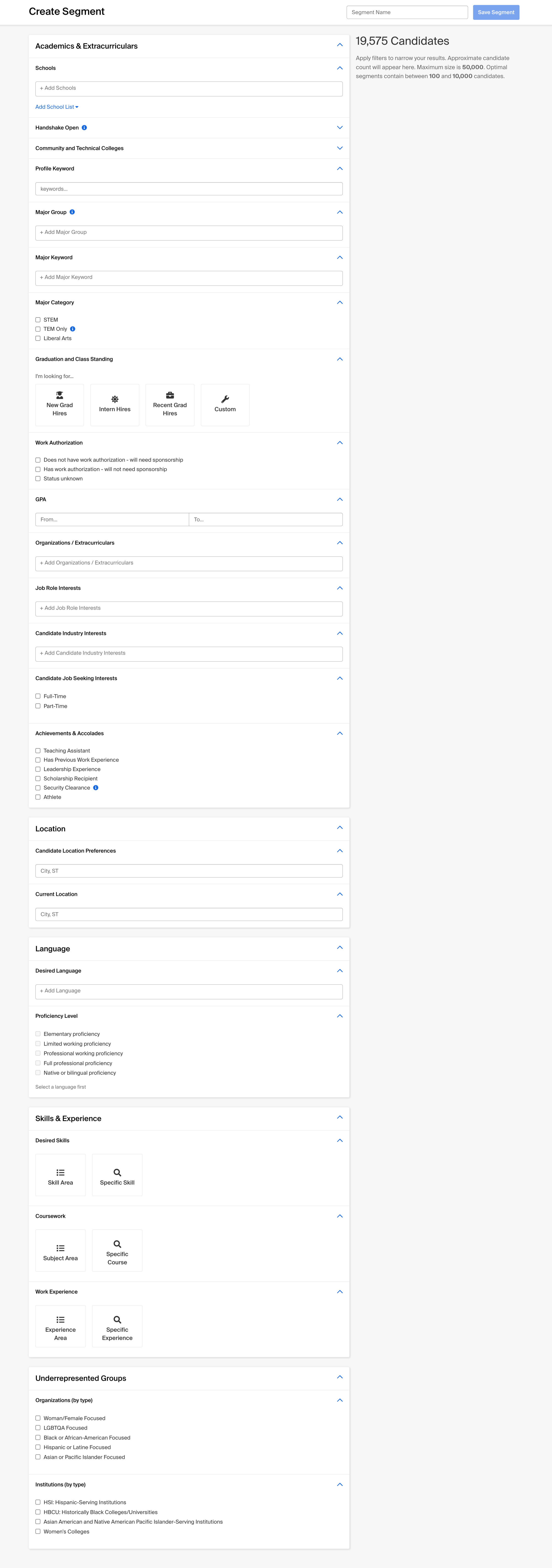Click Candidate Location Preferences city field

pyautogui.click(x=189, y=871)
